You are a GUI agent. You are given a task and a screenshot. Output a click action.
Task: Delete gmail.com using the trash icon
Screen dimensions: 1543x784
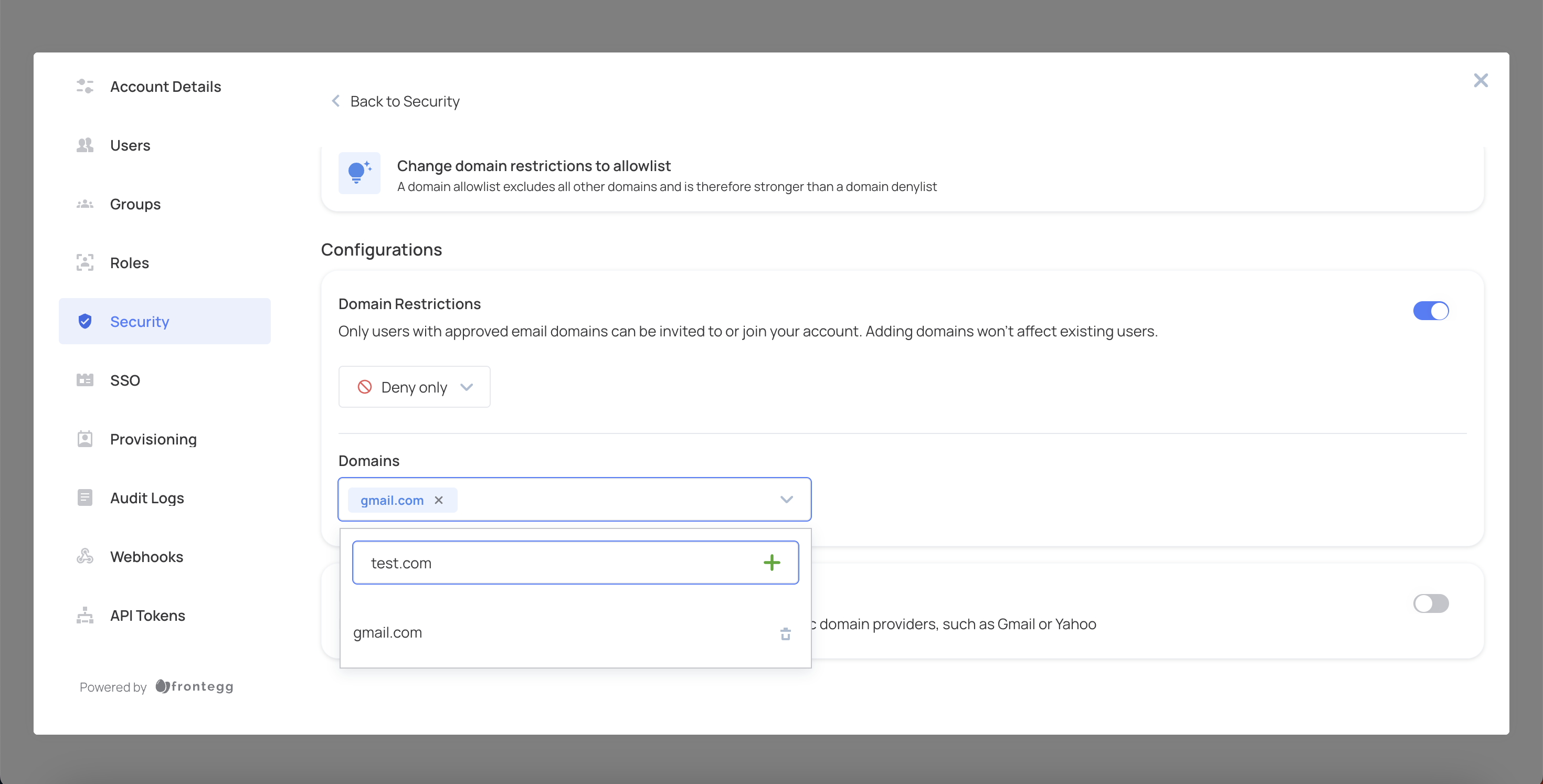pyautogui.click(x=785, y=633)
